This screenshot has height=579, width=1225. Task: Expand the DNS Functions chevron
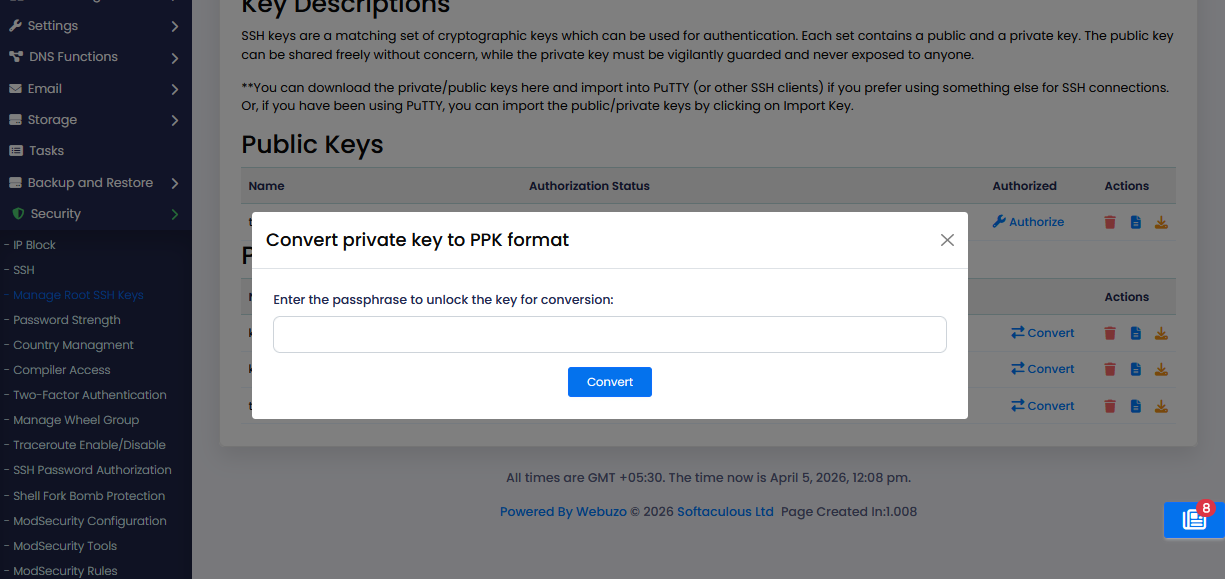coord(175,57)
